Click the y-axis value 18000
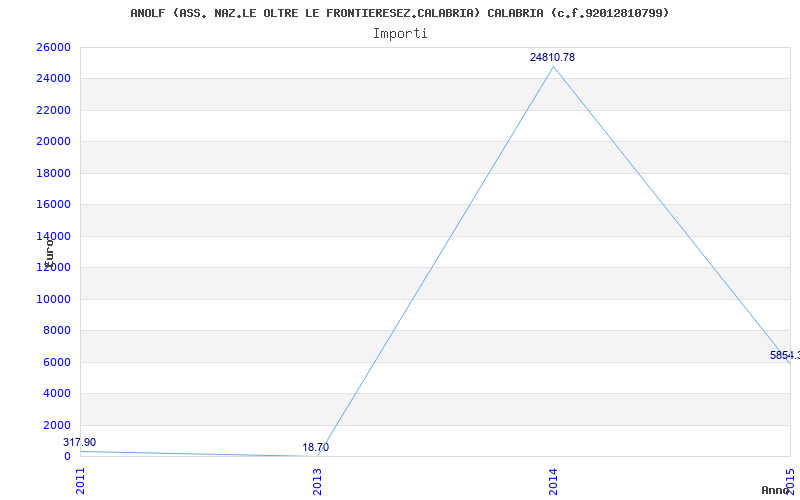 point(53,173)
